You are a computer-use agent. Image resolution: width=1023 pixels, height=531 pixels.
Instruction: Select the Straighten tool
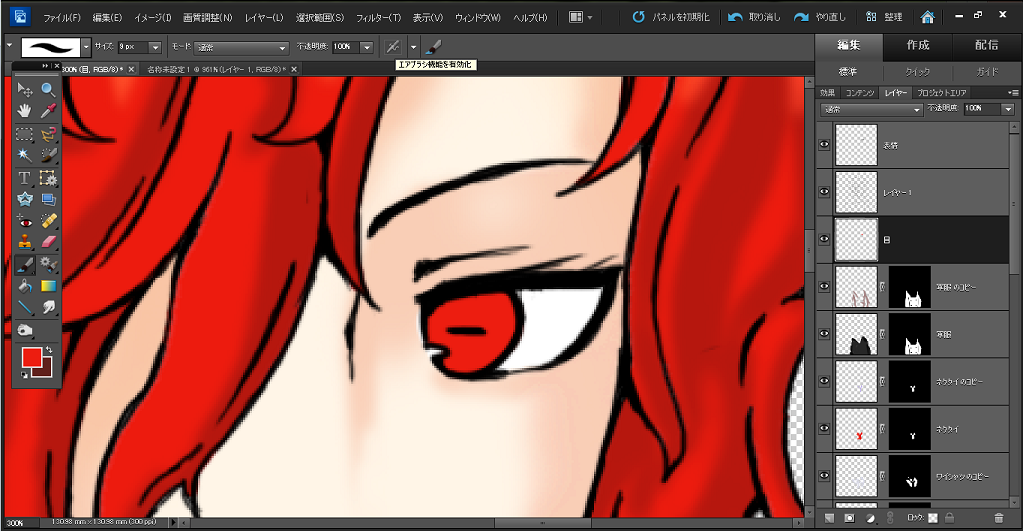48,199
